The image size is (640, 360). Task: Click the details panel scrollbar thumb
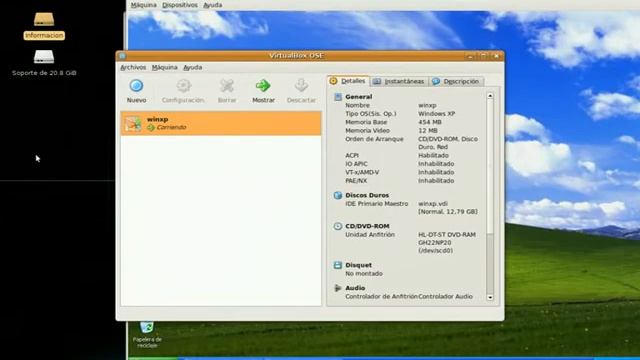point(490,167)
